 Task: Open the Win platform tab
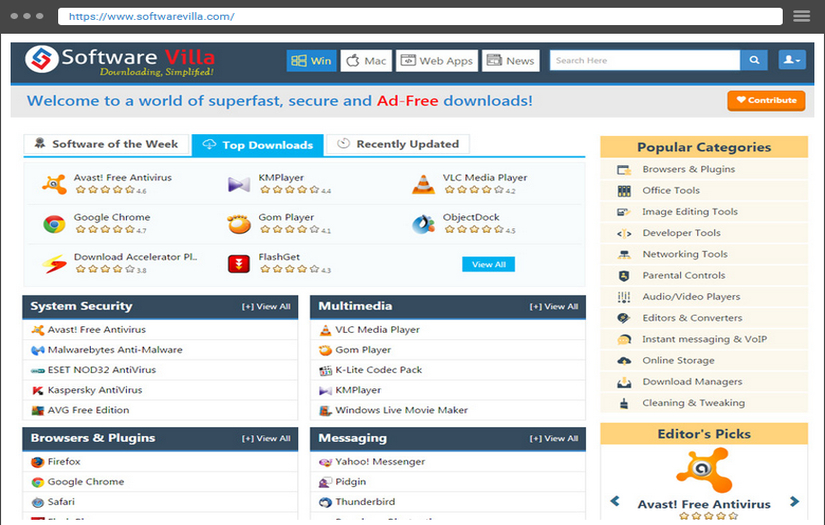coord(311,61)
